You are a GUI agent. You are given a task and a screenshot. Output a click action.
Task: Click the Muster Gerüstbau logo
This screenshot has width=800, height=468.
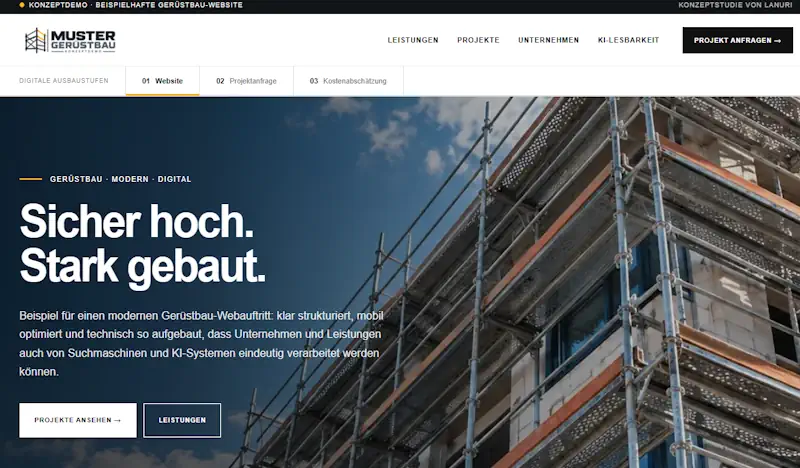pyautogui.click(x=70, y=41)
